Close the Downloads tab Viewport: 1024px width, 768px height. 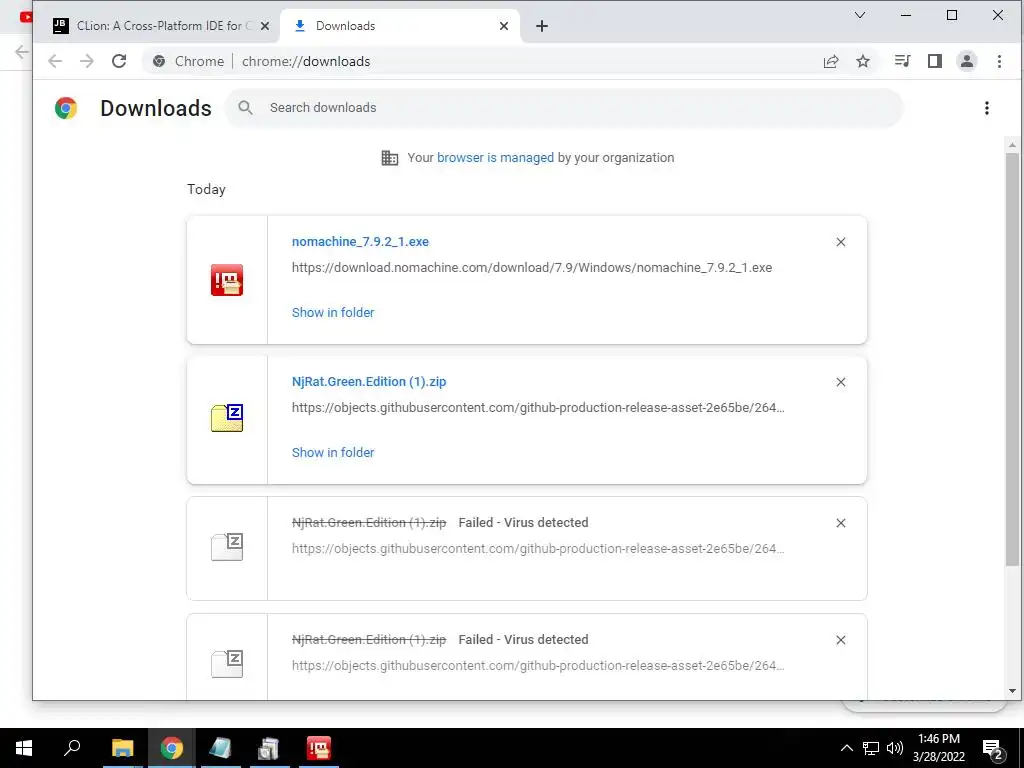click(x=504, y=26)
